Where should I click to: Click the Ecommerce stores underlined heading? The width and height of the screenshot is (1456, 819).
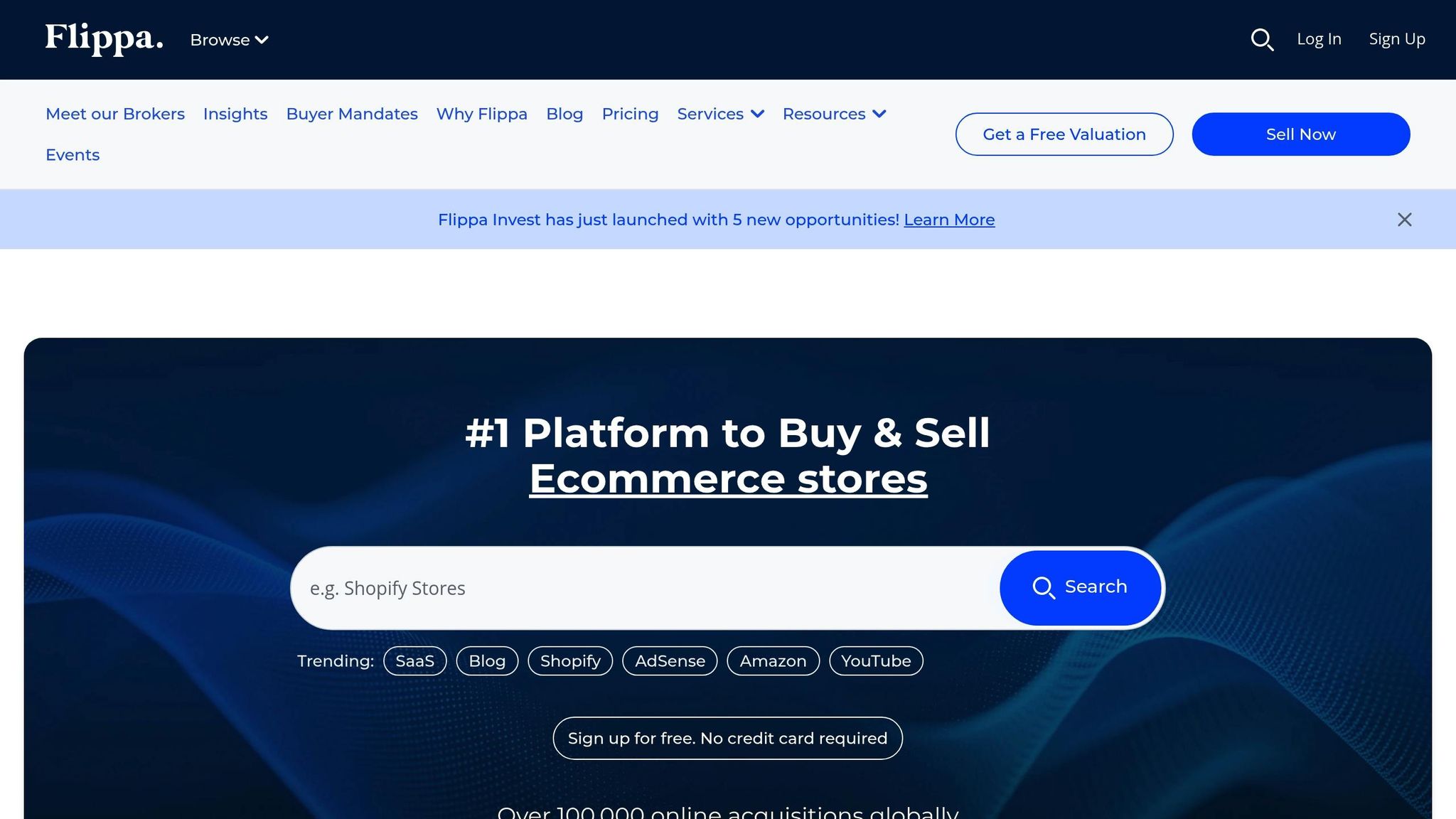coord(728,478)
